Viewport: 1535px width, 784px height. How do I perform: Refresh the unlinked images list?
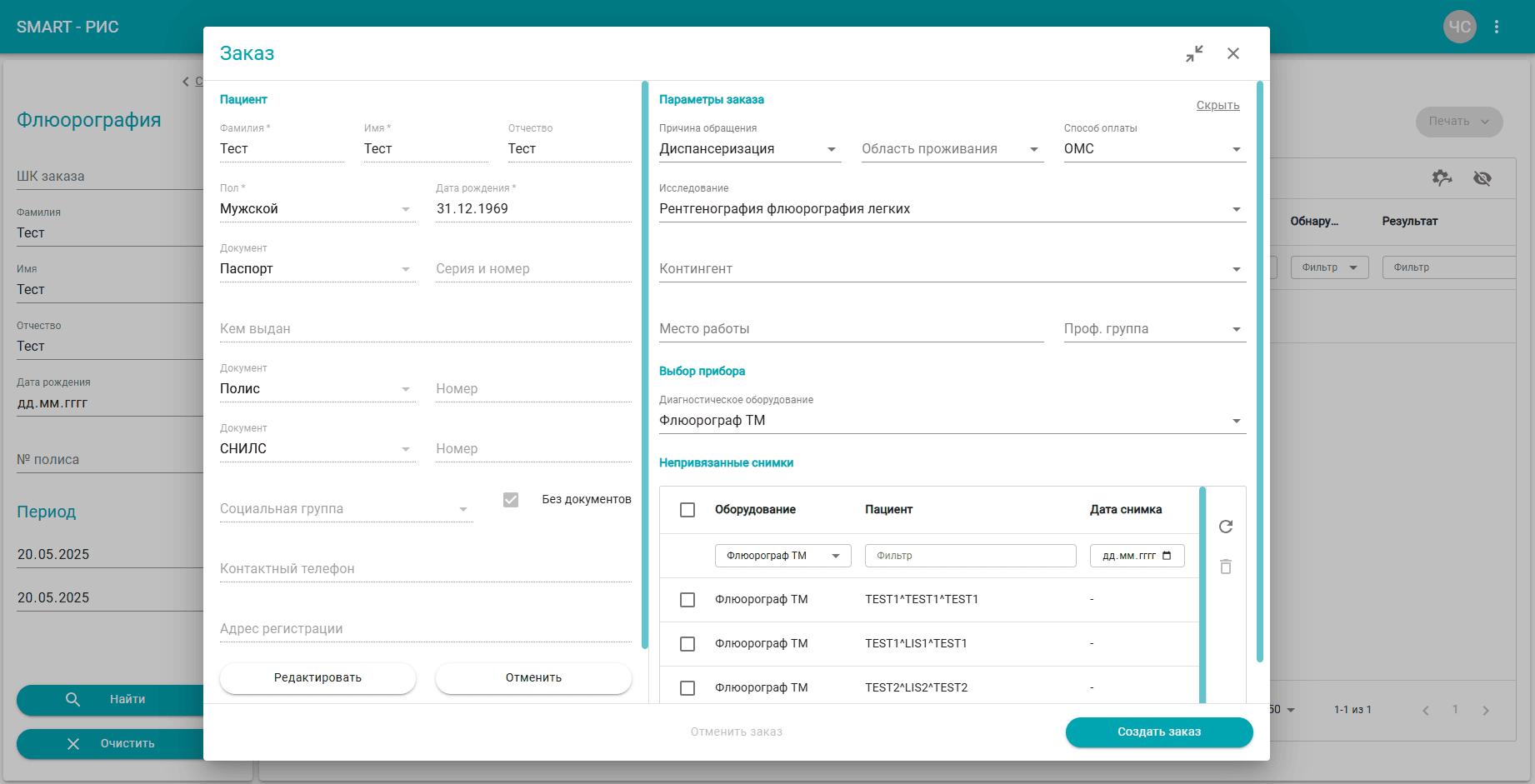1226,527
